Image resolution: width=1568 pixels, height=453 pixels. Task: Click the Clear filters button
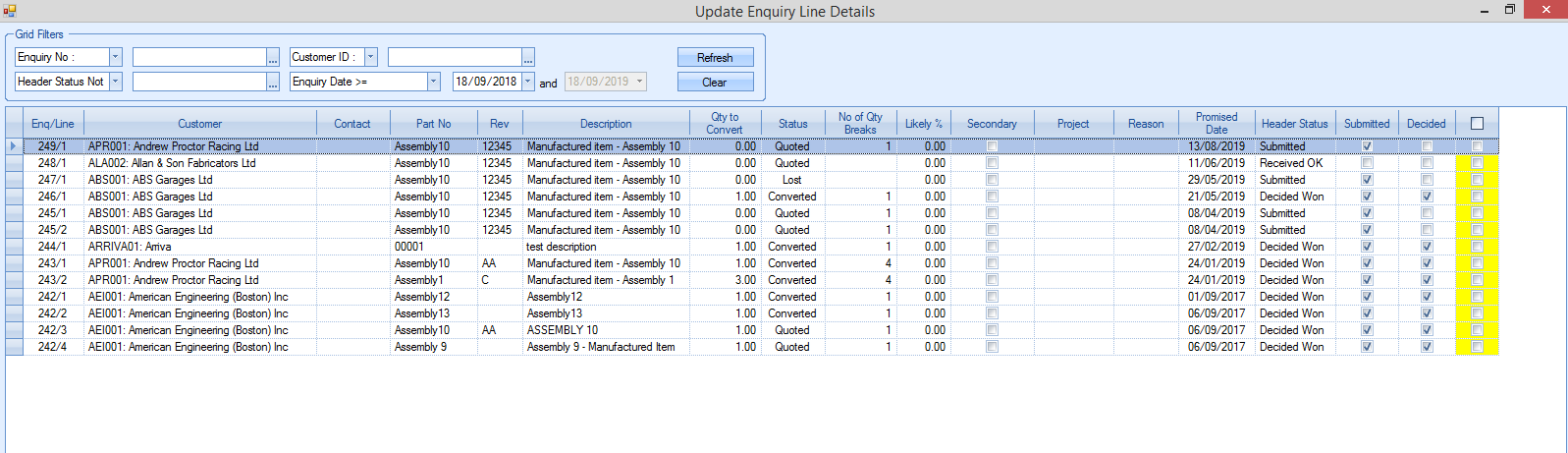715,83
